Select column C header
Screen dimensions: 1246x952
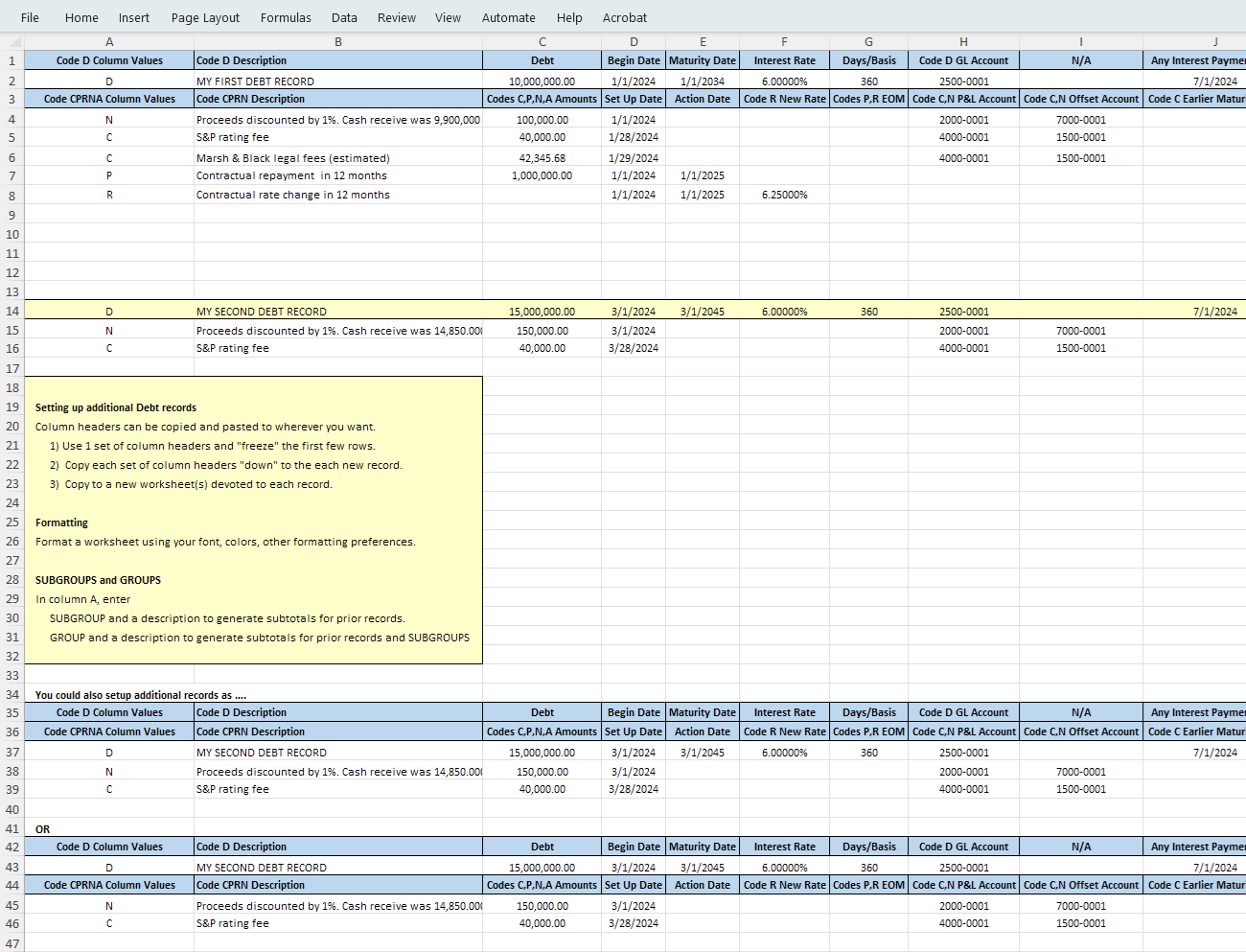tap(542, 41)
